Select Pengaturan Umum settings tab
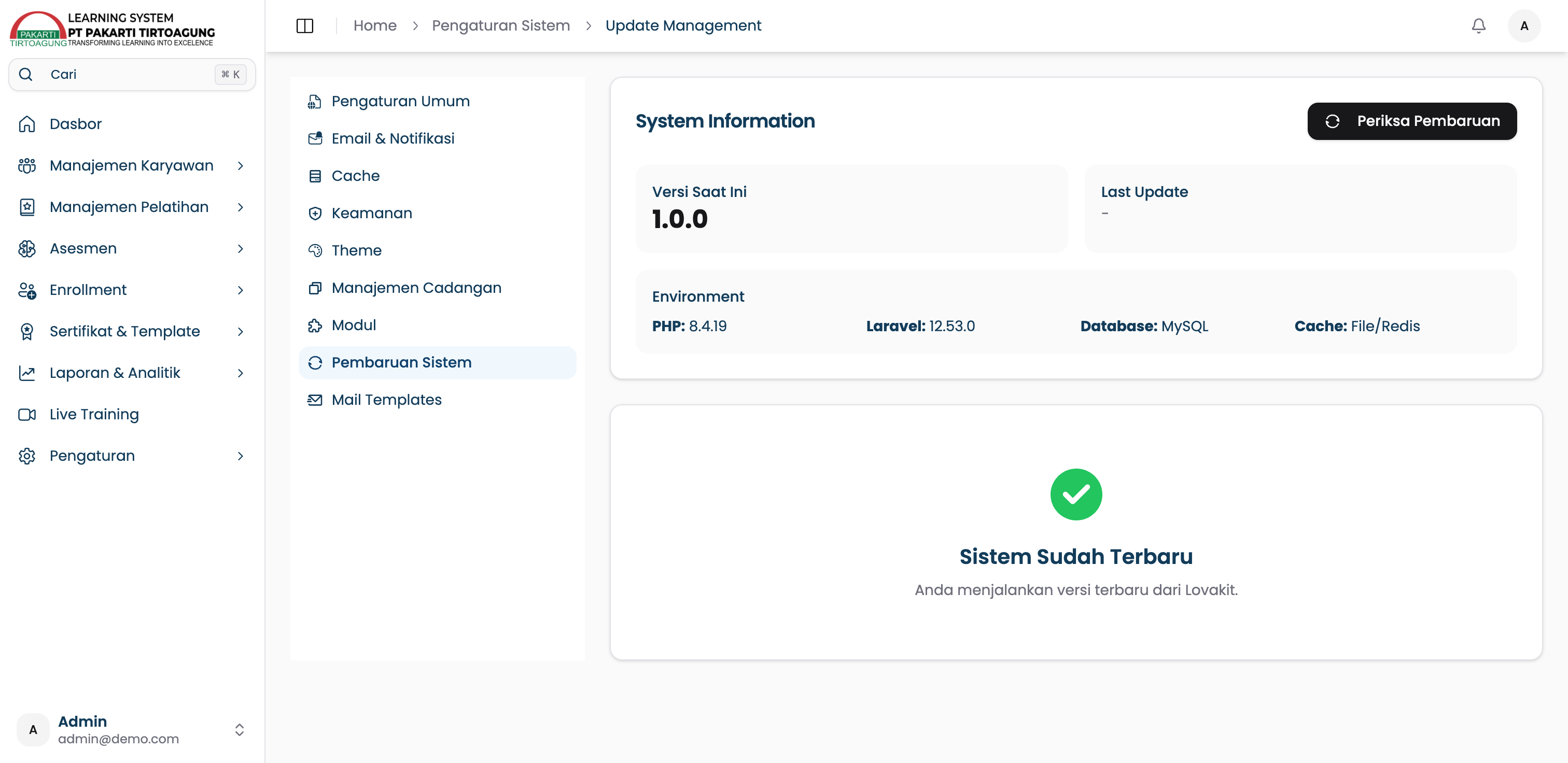Viewport: 1568px width, 763px height. click(437, 102)
